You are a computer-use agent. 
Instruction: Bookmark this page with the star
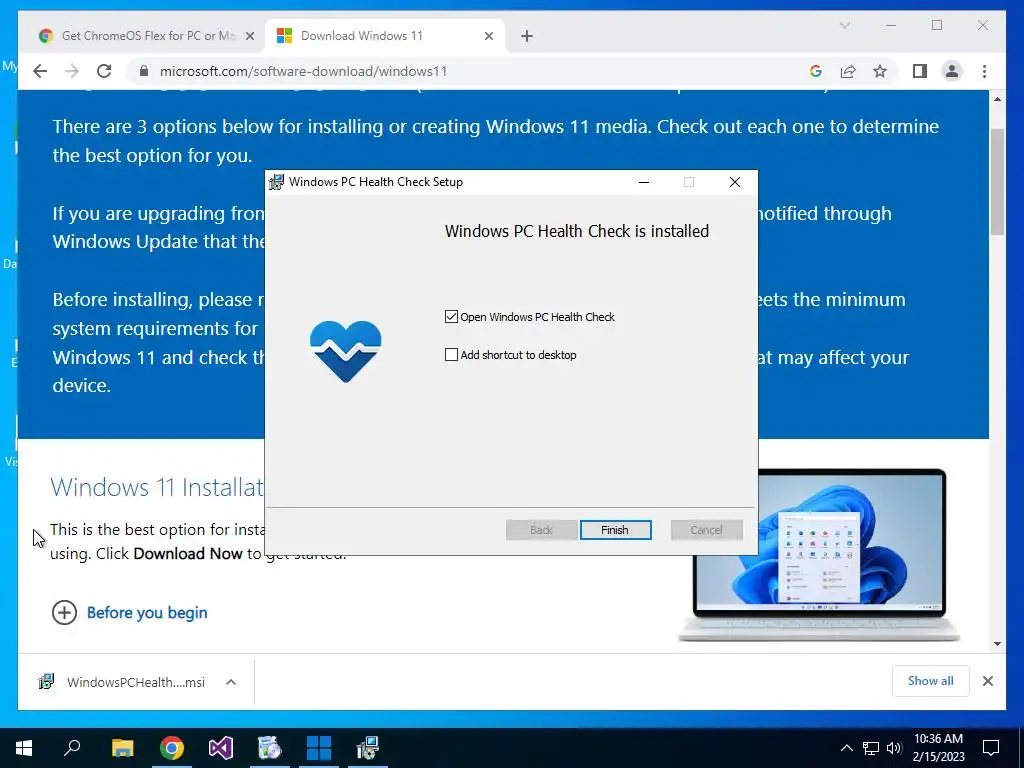[x=880, y=71]
